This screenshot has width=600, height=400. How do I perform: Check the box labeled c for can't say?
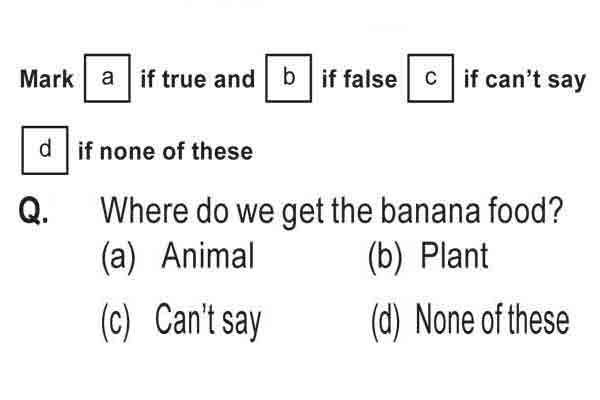tap(431, 78)
